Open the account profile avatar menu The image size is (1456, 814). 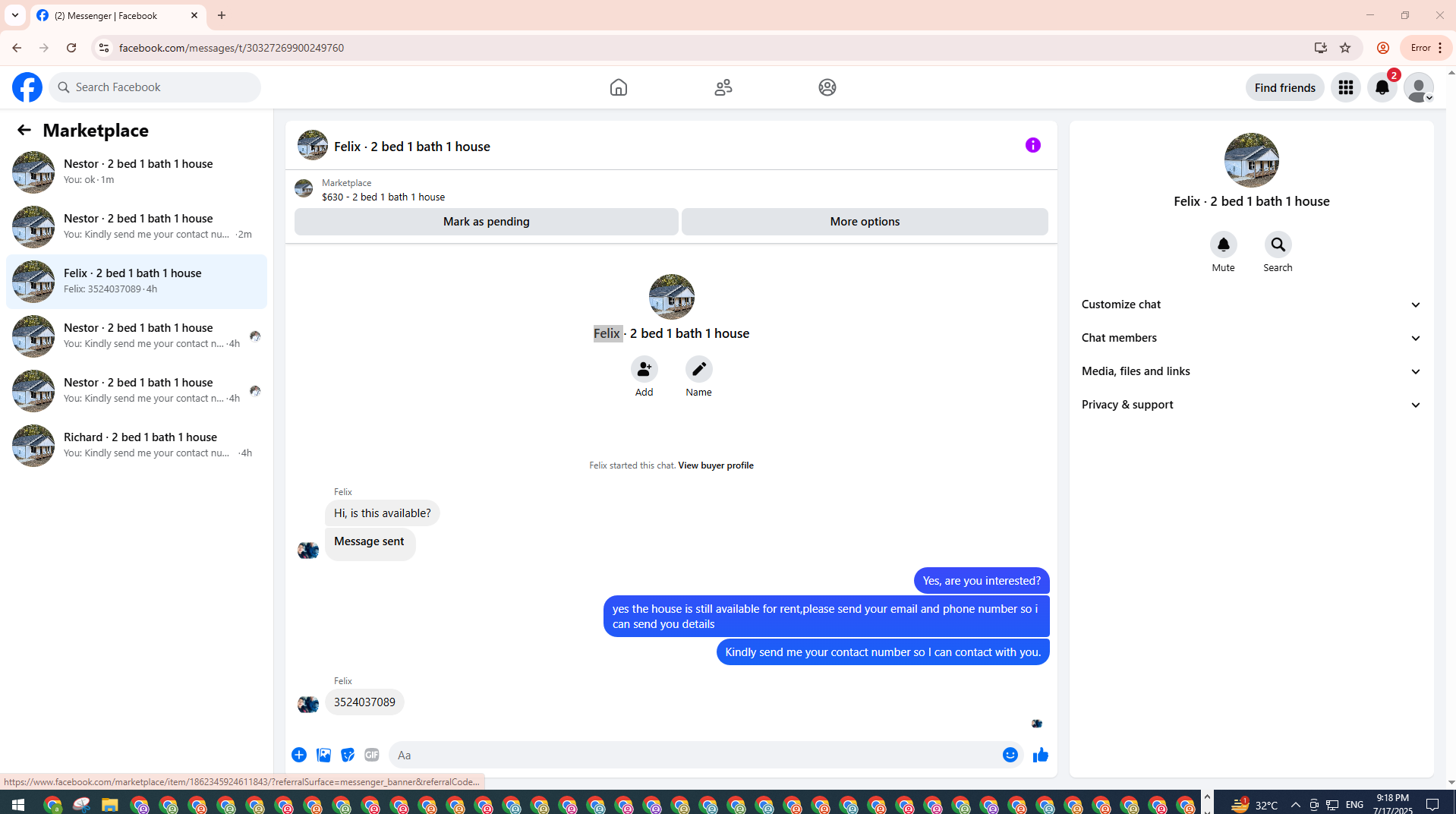pyautogui.click(x=1419, y=87)
